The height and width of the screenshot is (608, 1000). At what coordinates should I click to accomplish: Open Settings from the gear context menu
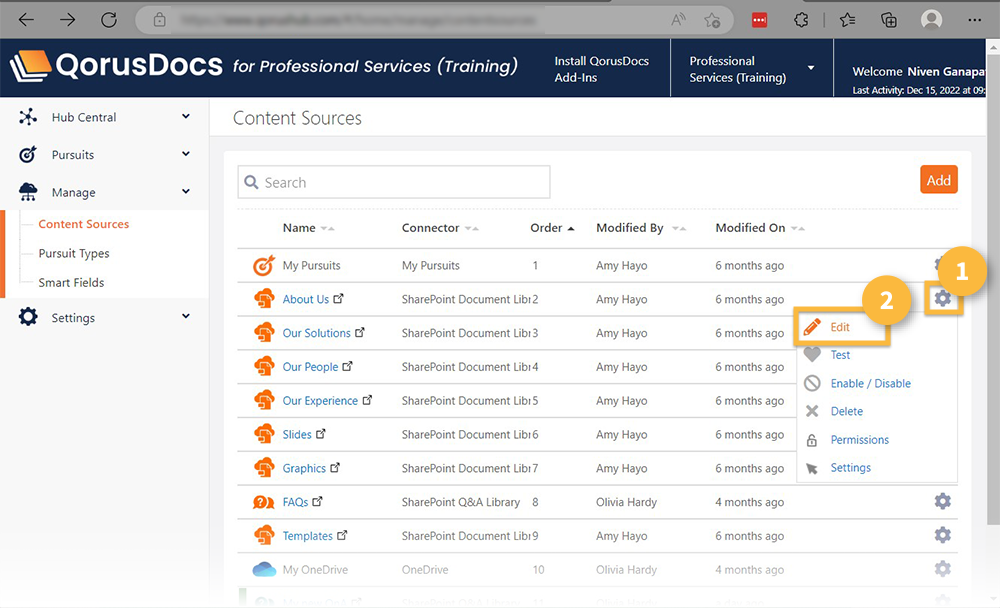(x=850, y=468)
